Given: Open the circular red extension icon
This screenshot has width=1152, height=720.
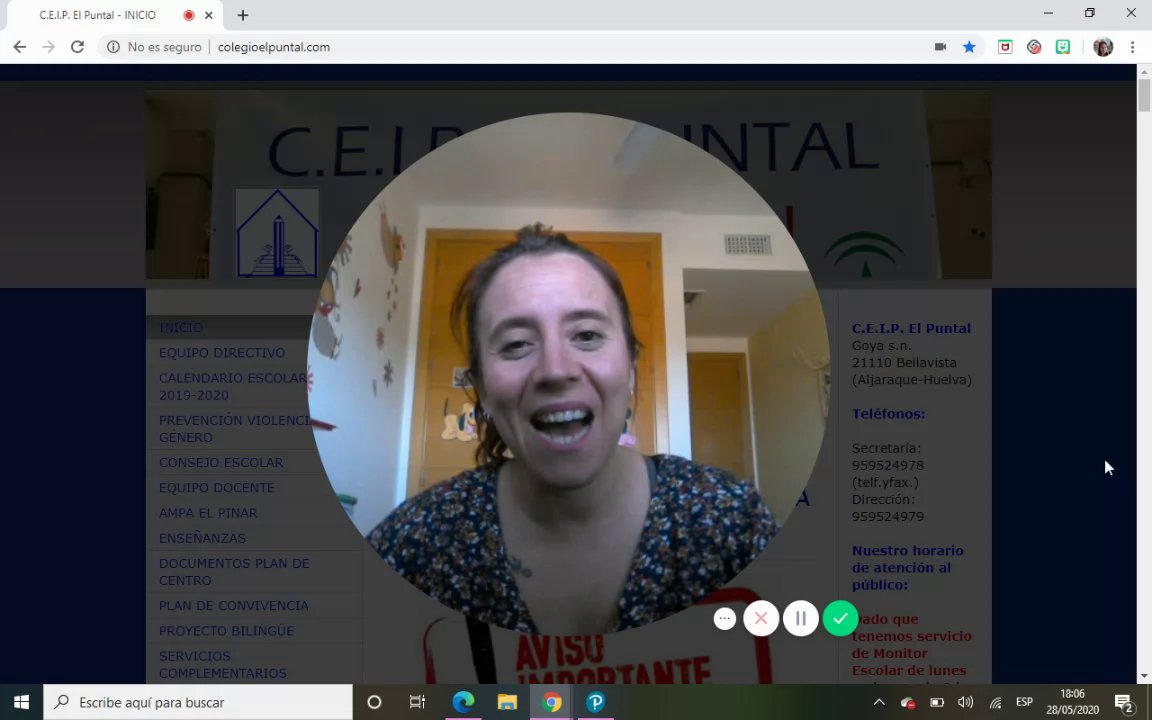Looking at the screenshot, I should 1034,47.
